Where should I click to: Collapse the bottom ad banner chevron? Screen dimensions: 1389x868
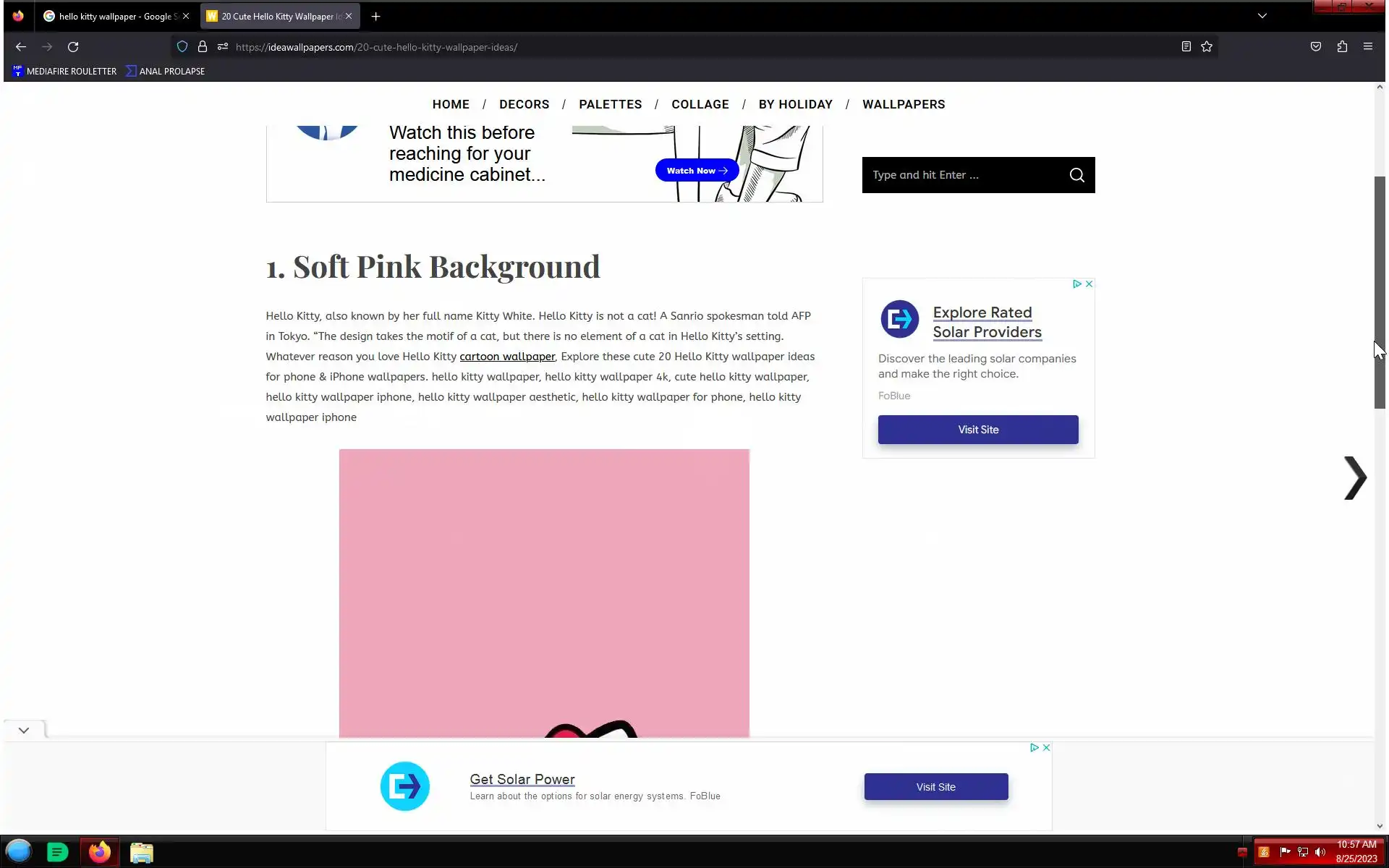(x=24, y=731)
